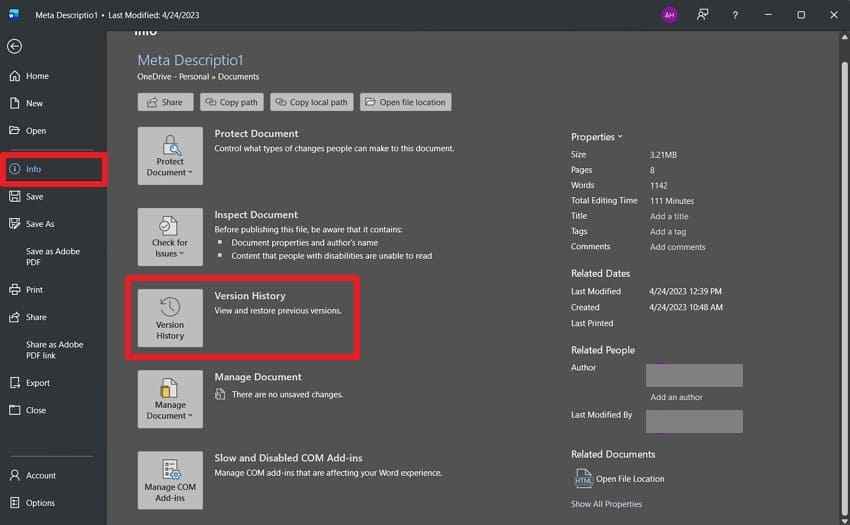Screen dimensions: 850x525
Task: Click the Share button under document title
Action: pyautogui.click(x=165, y=102)
